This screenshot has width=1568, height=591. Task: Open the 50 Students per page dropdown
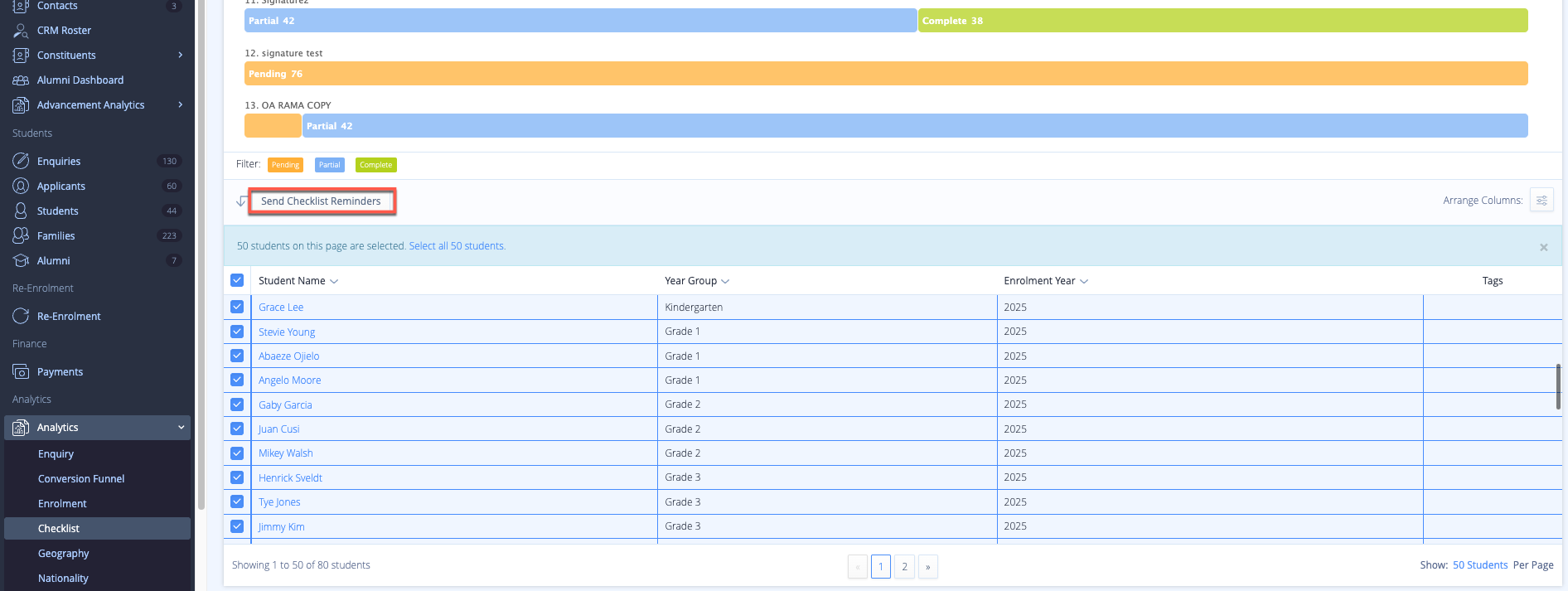[x=1479, y=565]
